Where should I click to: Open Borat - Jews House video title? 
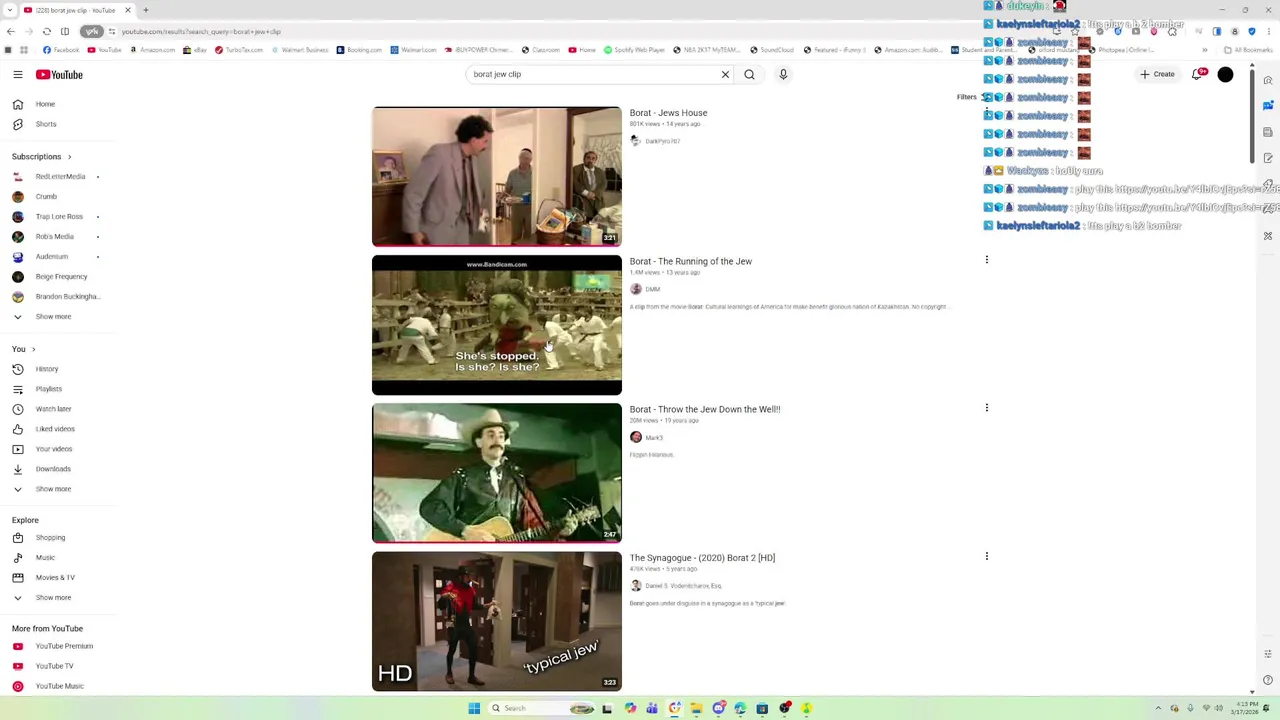pyautogui.click(x=668, y=113)
